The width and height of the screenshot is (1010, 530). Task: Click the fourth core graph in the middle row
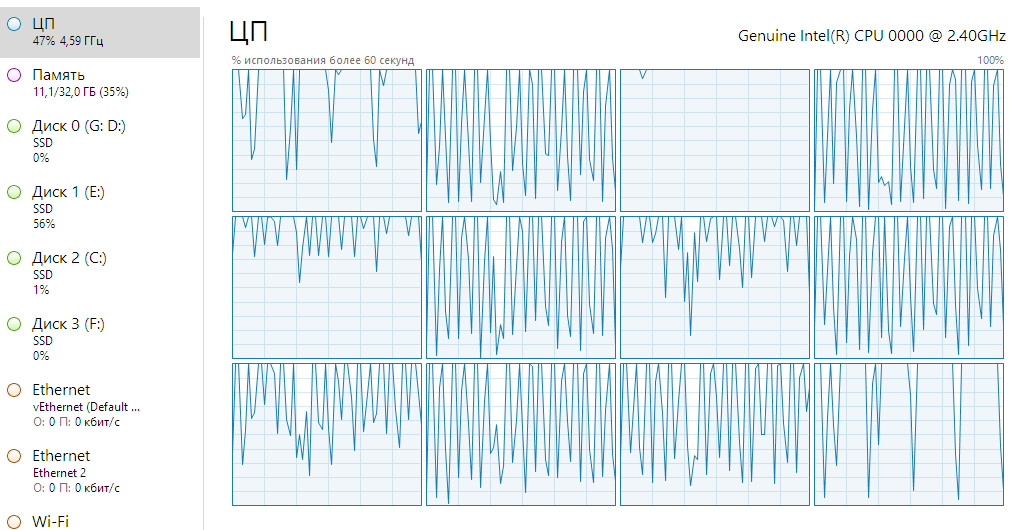[x=908, y=287]
